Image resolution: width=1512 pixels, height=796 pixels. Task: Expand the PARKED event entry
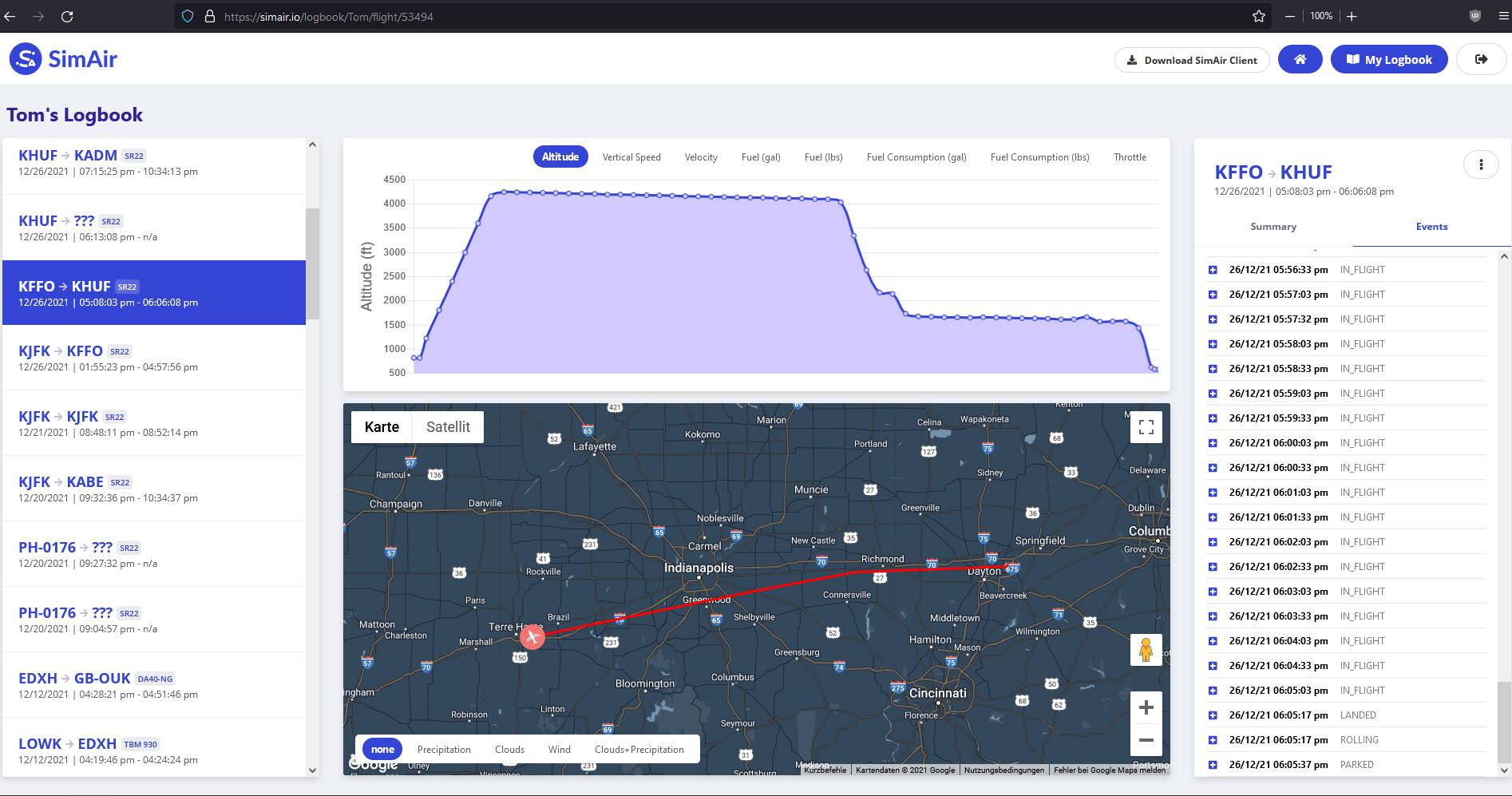[x=1213, y=765]
